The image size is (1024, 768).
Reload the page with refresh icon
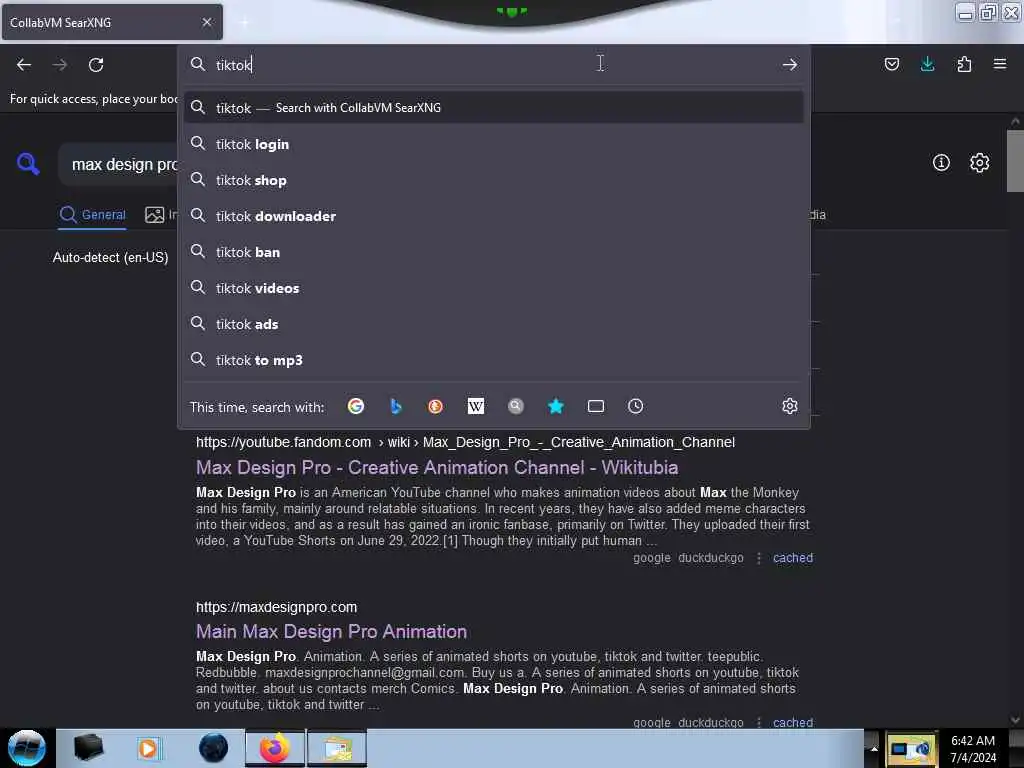click(x=96, y=65)
